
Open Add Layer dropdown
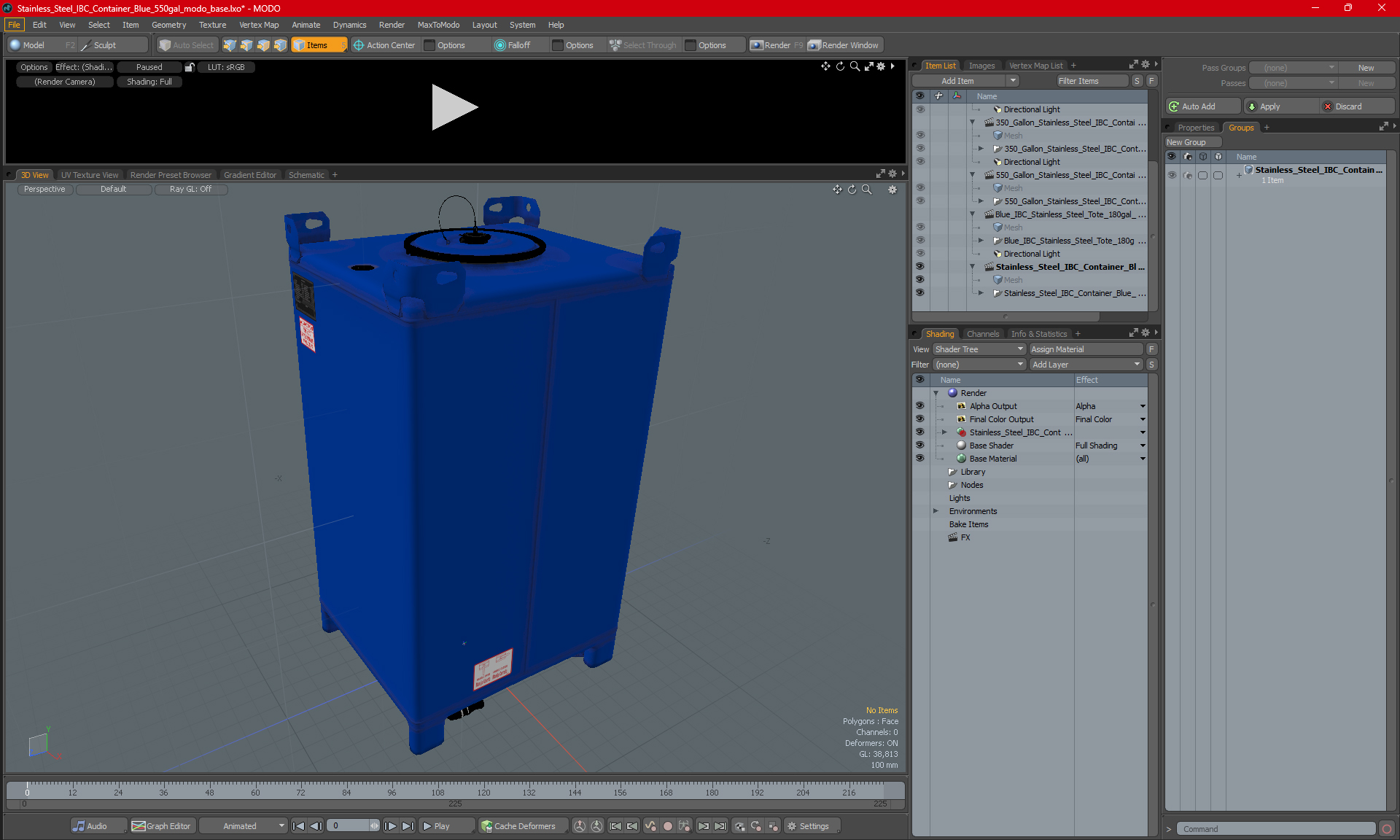point(1086,365)
